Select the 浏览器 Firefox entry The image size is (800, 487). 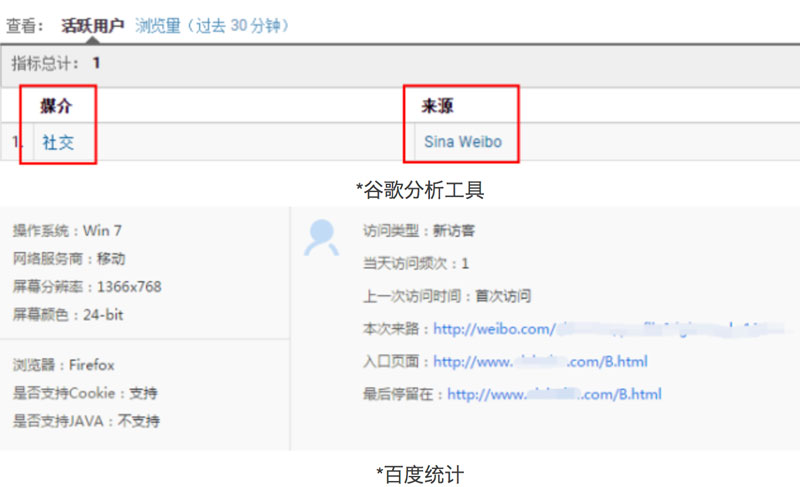pos(64,365)
